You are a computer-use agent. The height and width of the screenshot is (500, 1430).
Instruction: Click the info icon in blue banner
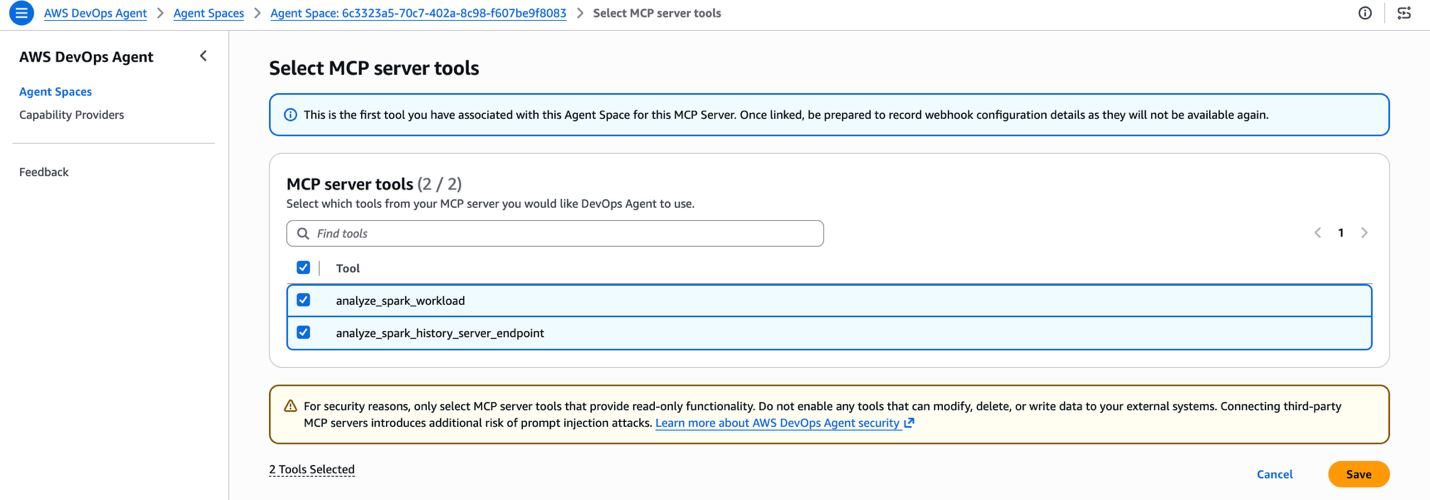[290, 115]
